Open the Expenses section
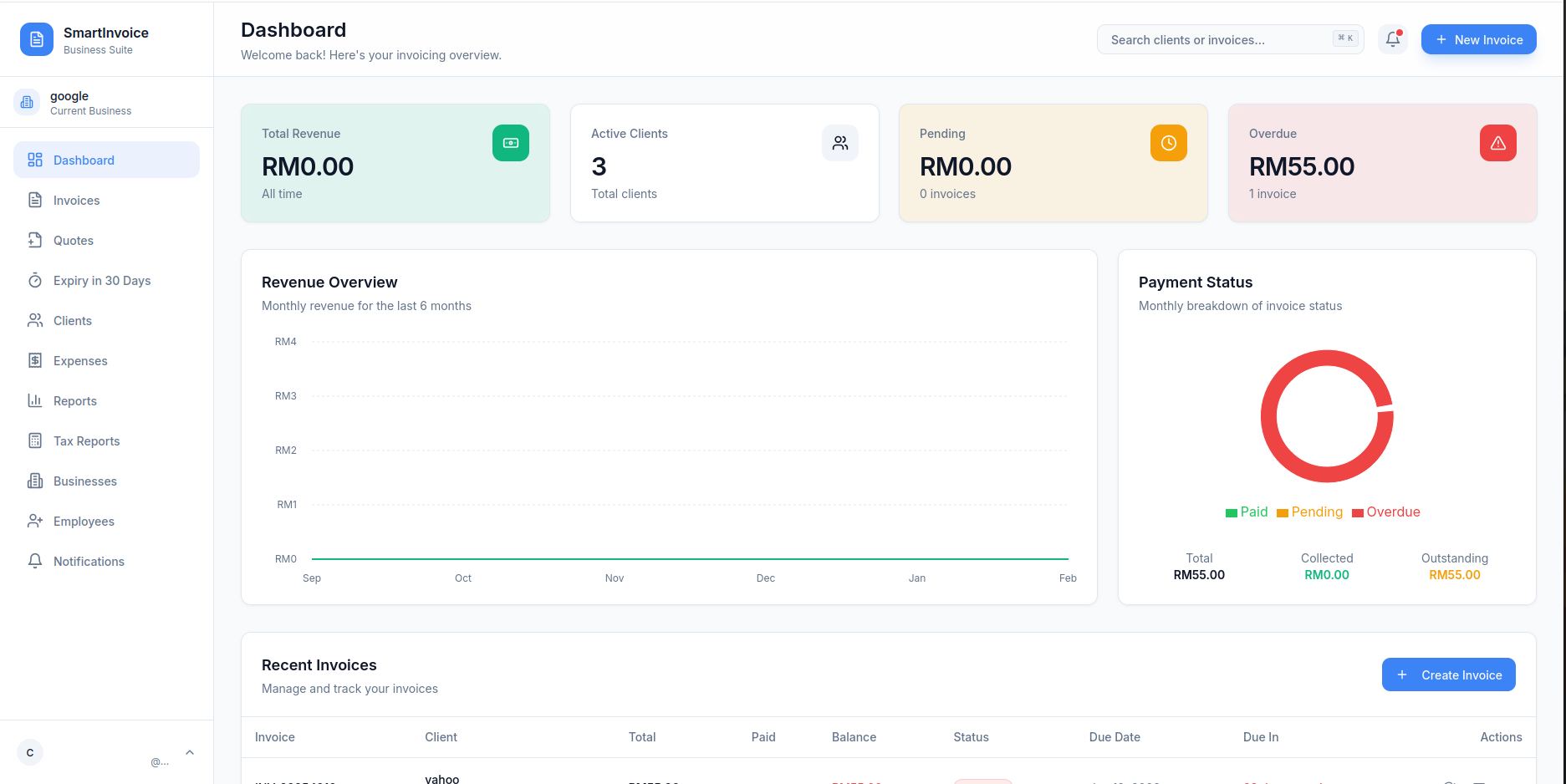Image resolution: width=1566 pixels, height=784 pixels. point(79,360)
